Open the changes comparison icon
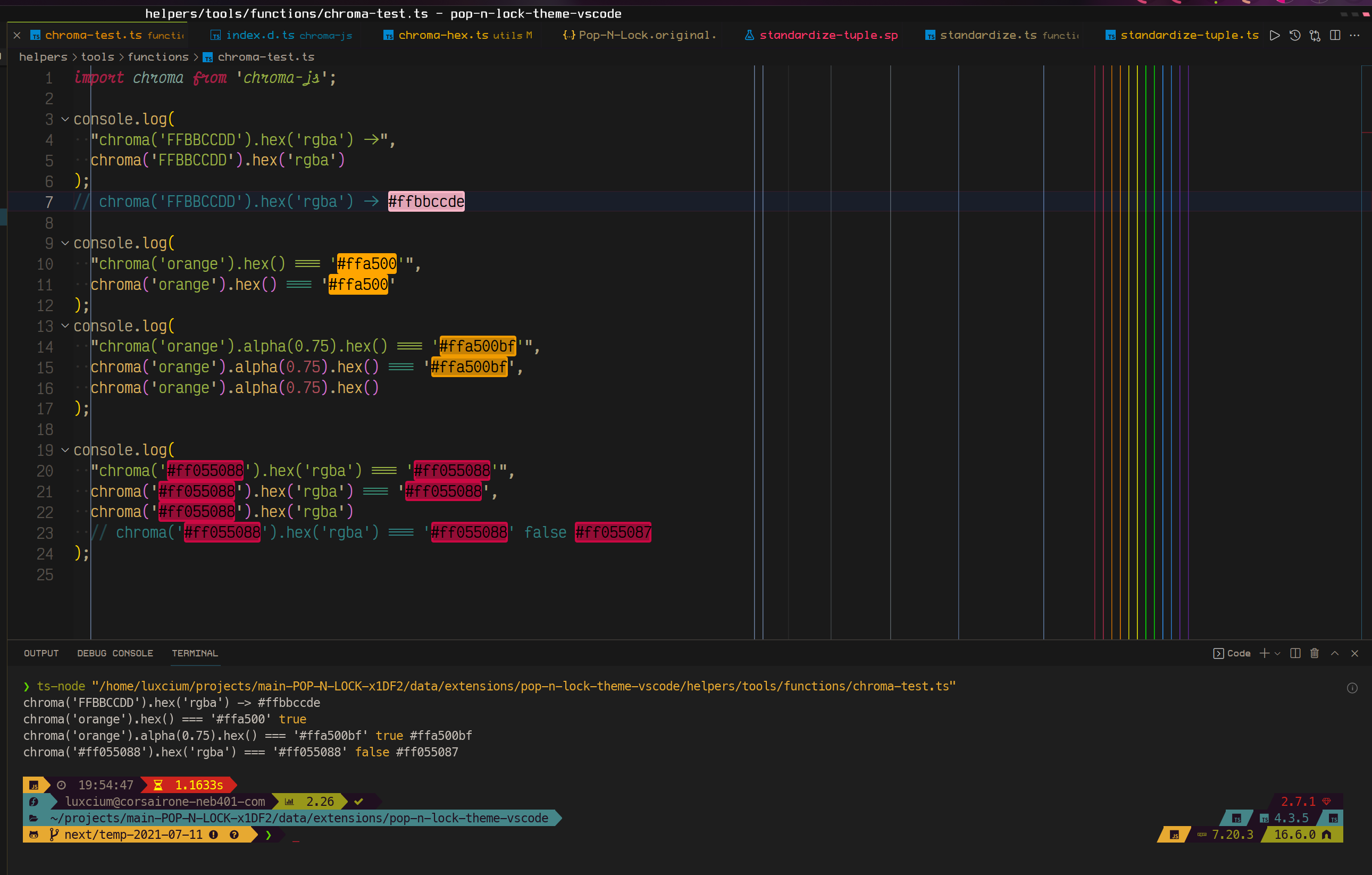The width and height of the screenshot is (1372, 875). (x=1315, y=35)
